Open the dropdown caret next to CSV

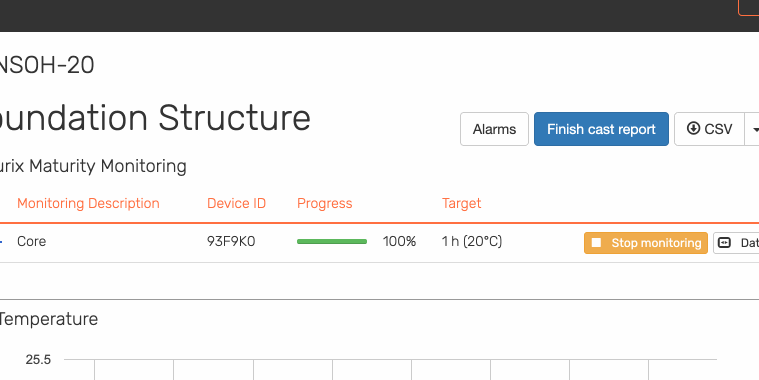754,129
